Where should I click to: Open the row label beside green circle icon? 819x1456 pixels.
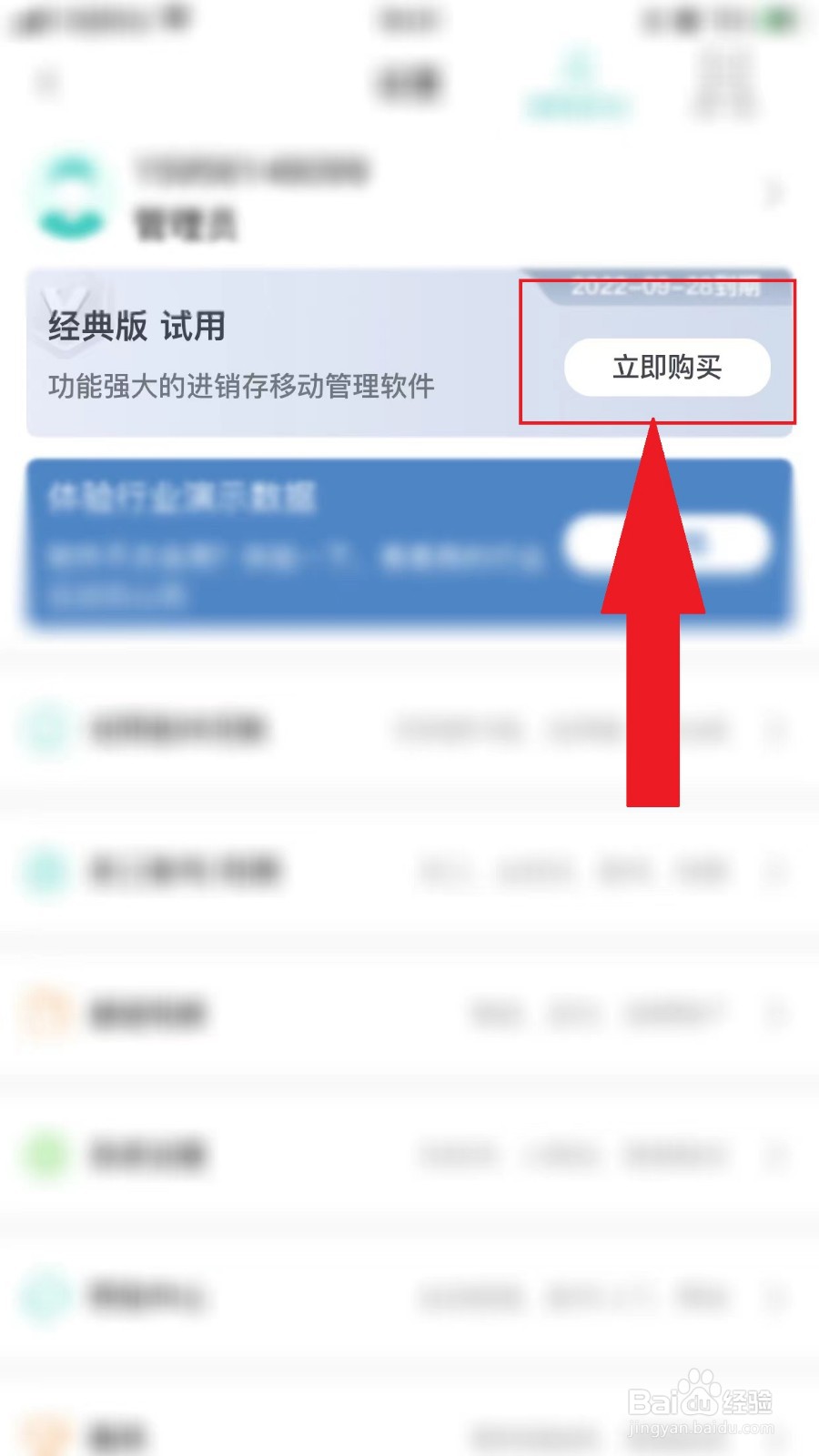coord(147,1155)
